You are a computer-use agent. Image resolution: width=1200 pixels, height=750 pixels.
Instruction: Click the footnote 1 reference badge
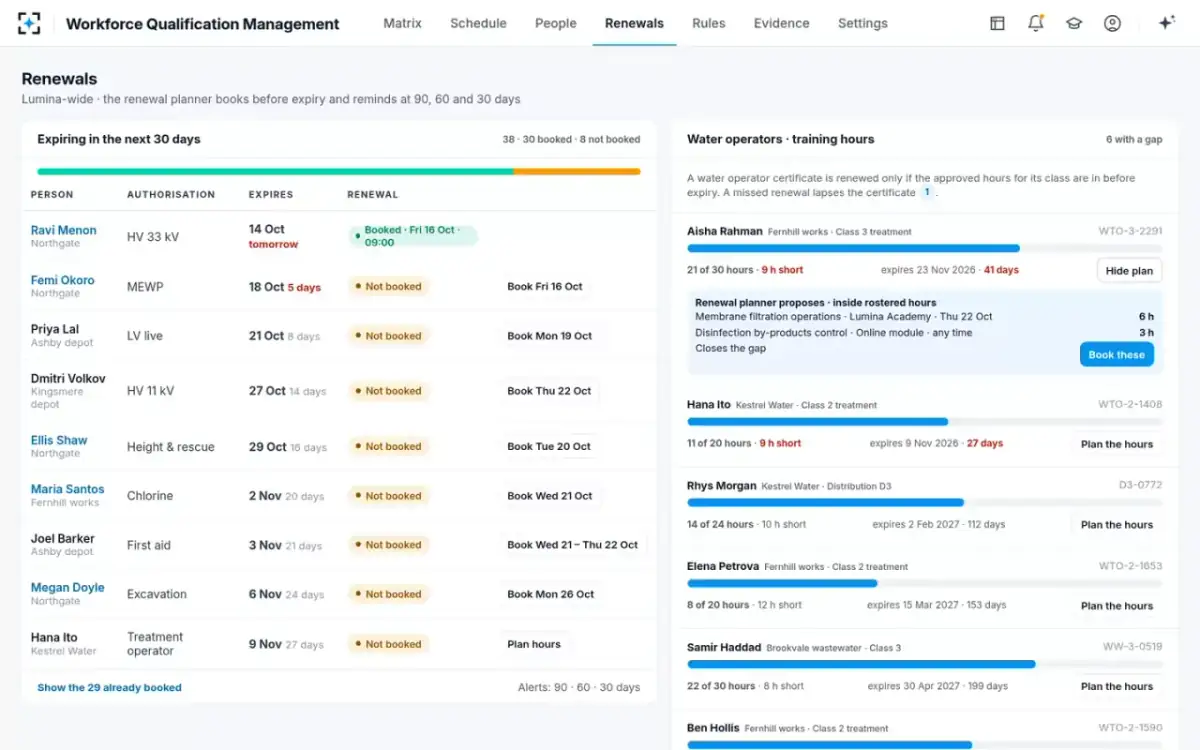pos(927,192)
